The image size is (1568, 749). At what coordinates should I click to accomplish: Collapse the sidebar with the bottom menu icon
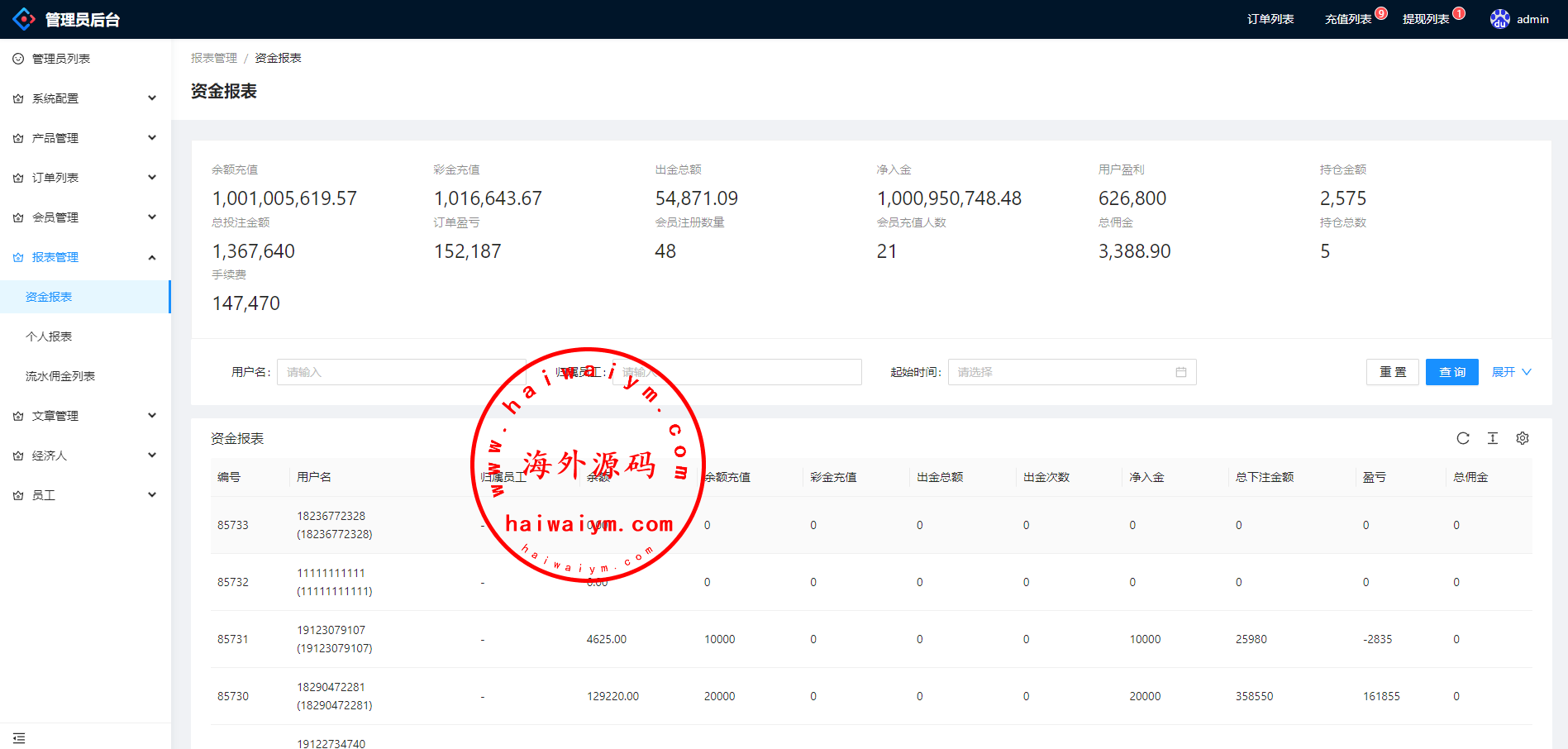click(x=19, y=737)
